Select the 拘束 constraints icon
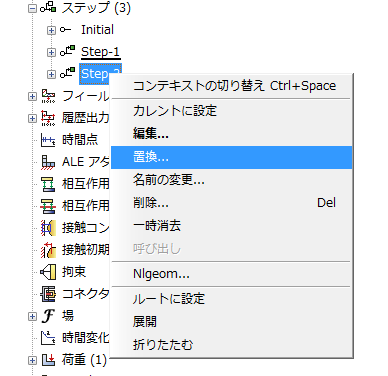Viewport: 388px width, 376px height. pyautogui.click(x=48, y=272)
